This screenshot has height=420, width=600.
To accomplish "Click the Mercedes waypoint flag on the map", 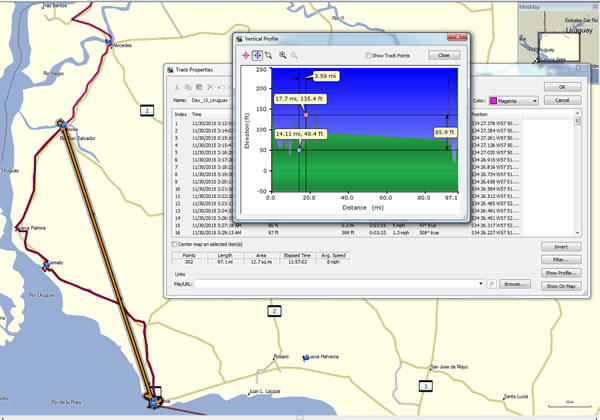I will pyautogui.click(x=109, y=41).
